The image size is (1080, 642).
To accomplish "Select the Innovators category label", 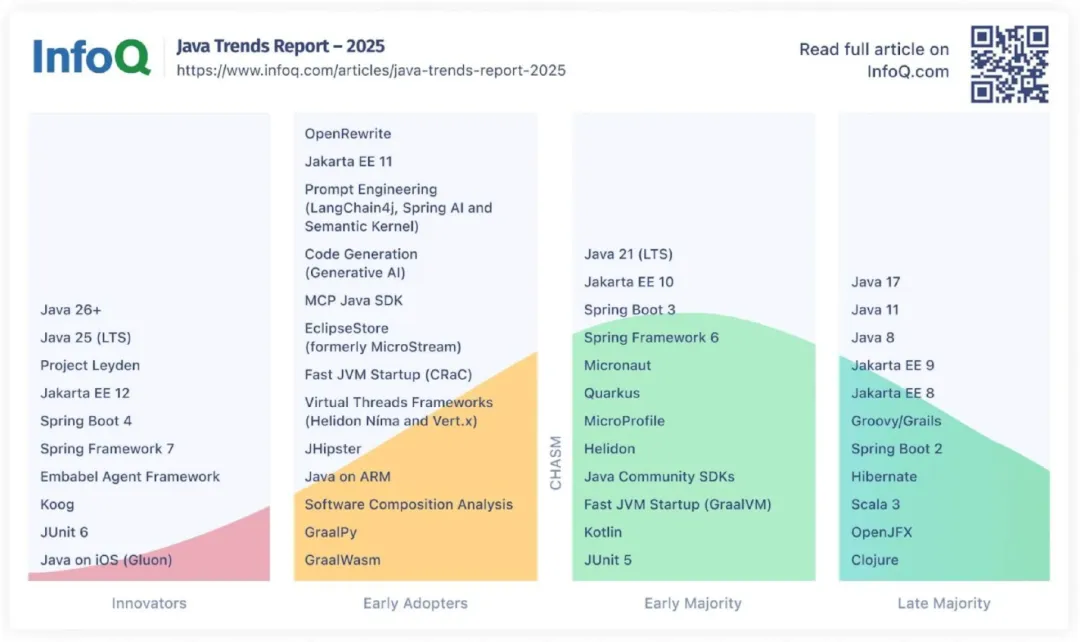I will [149, 603].
